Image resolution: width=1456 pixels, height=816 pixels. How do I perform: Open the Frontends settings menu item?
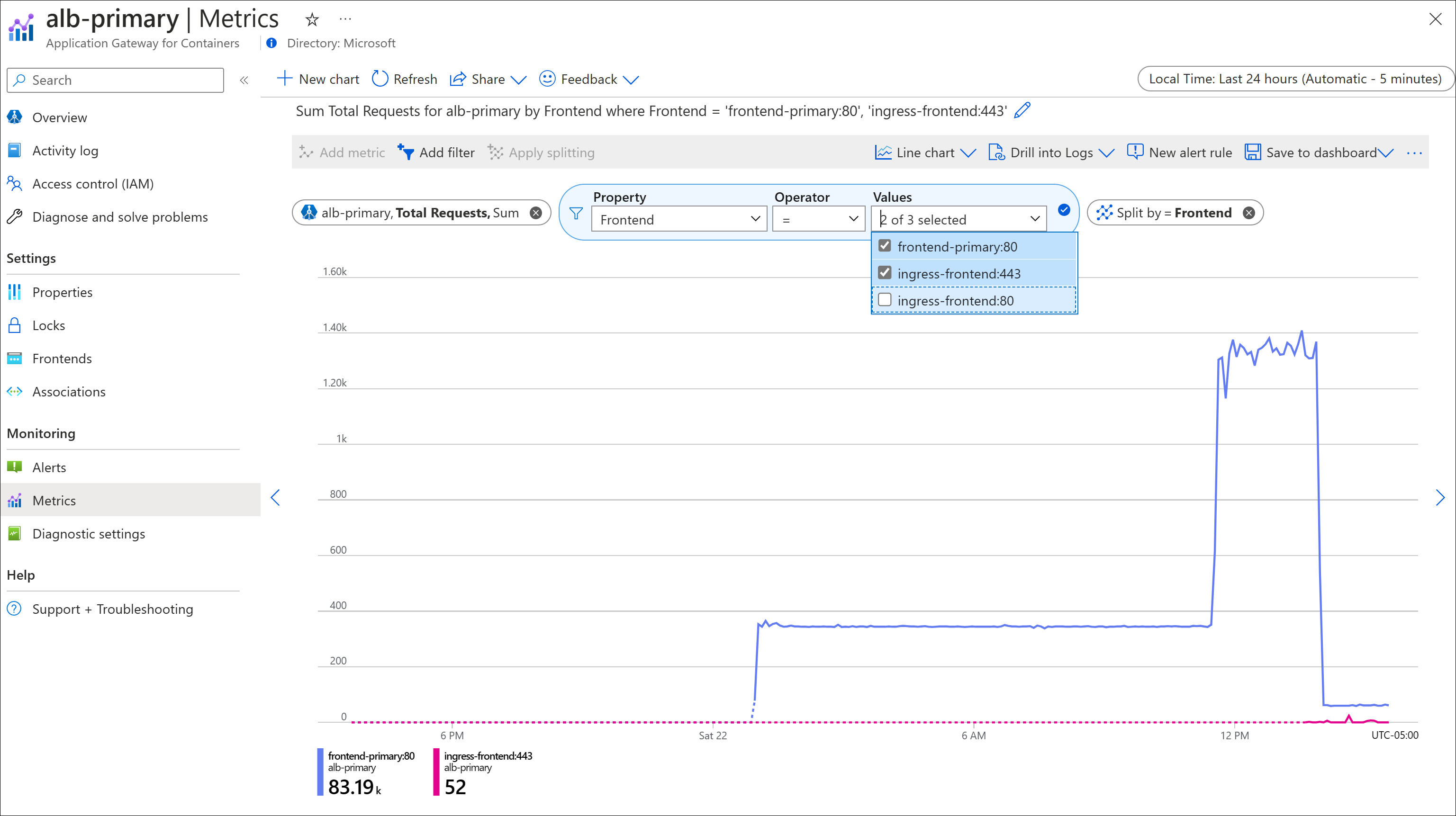62,358
